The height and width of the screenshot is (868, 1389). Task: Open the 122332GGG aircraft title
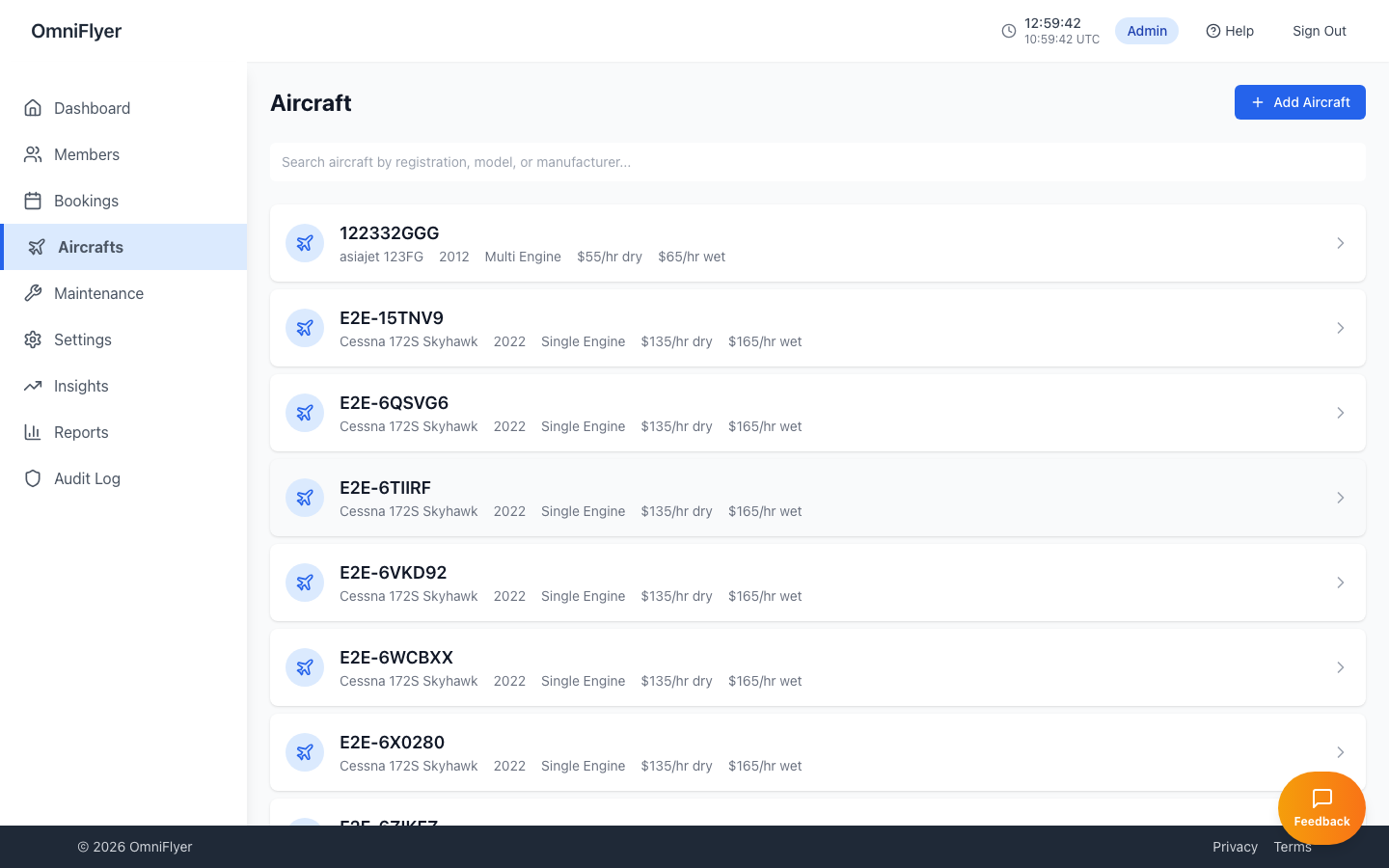[x=389, y=233]
